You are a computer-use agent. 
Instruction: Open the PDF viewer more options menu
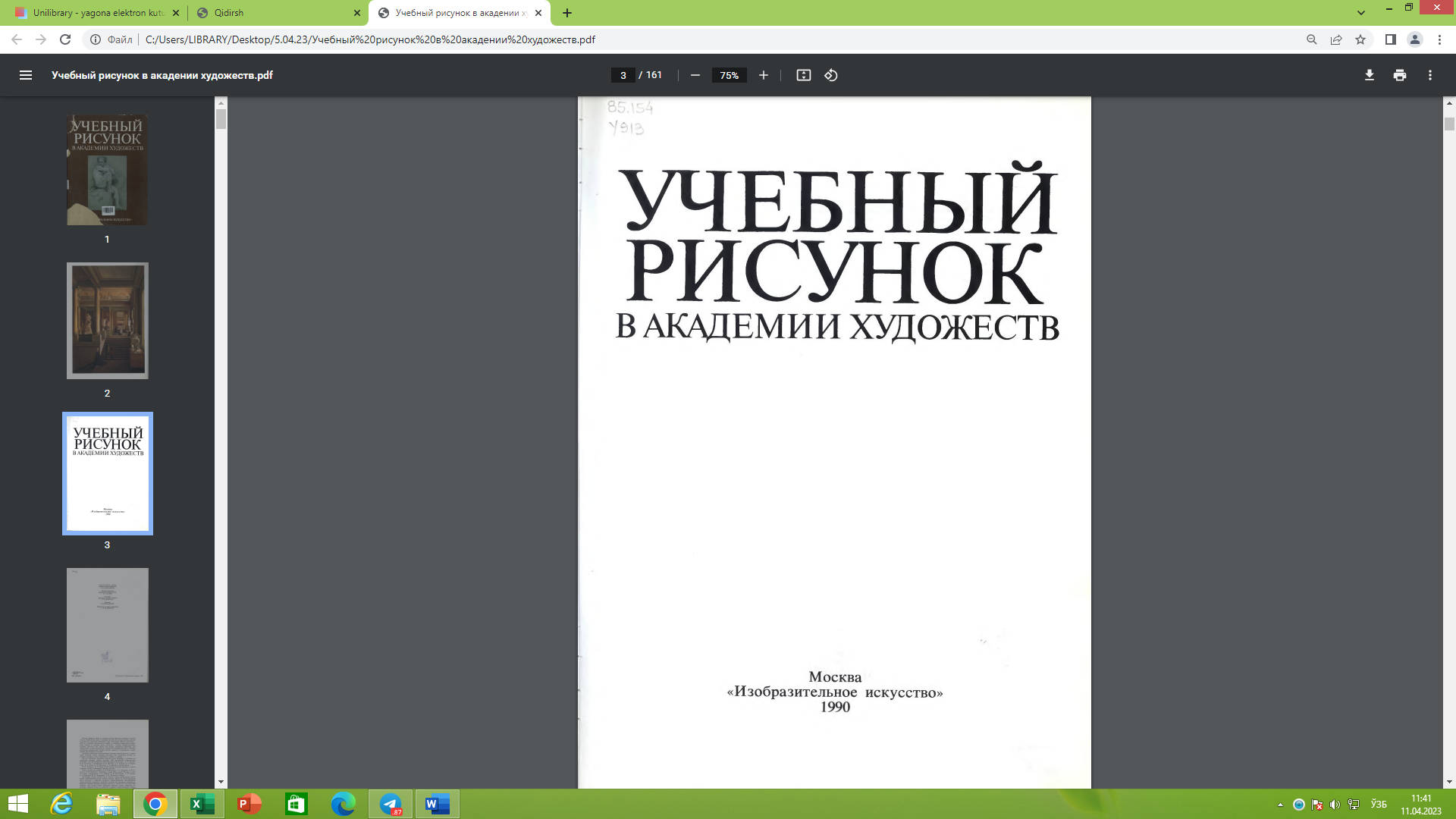pyautogui.click(x=1430, y=75)
